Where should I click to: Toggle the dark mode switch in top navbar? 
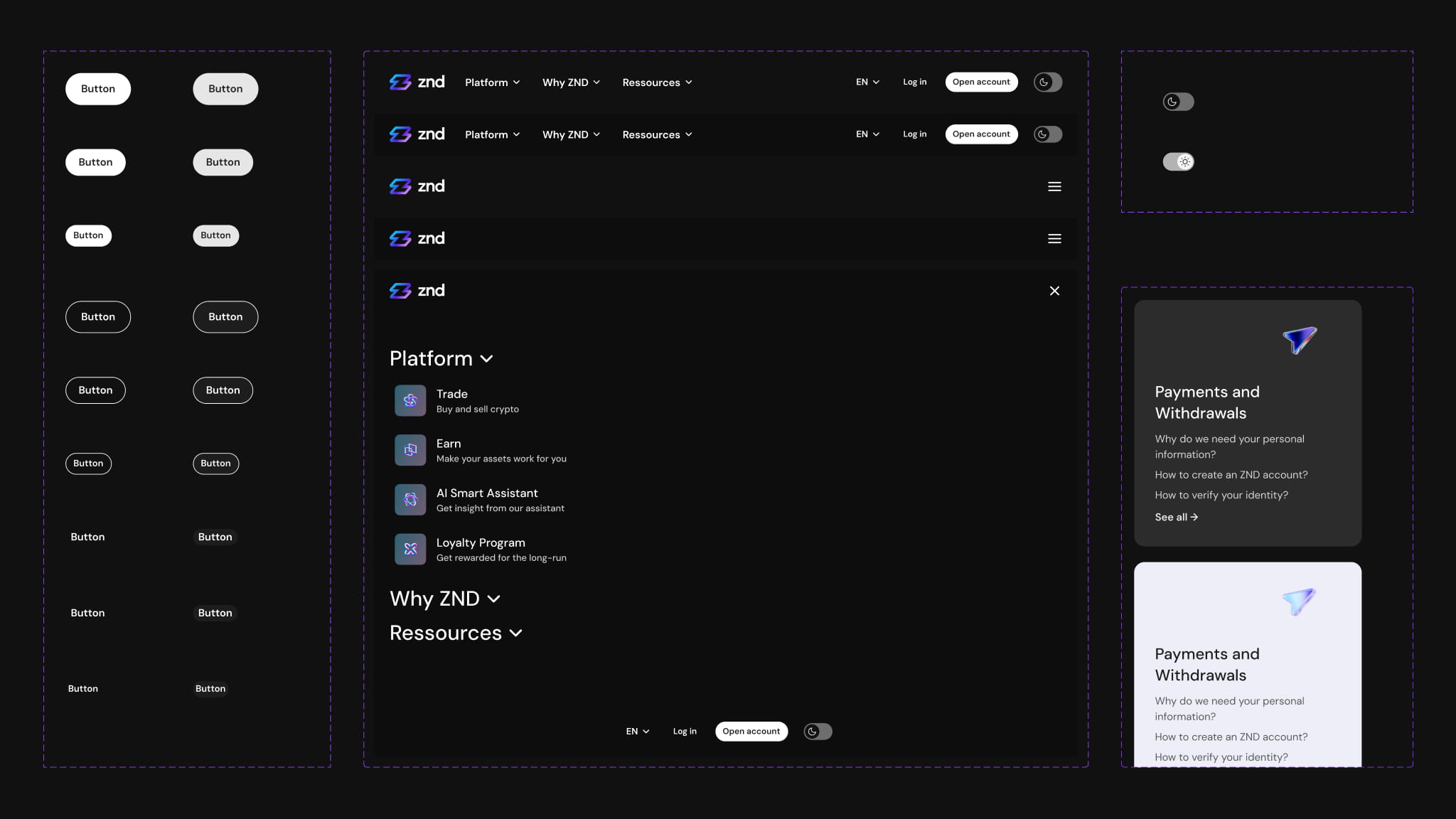tap(1047, 82)
